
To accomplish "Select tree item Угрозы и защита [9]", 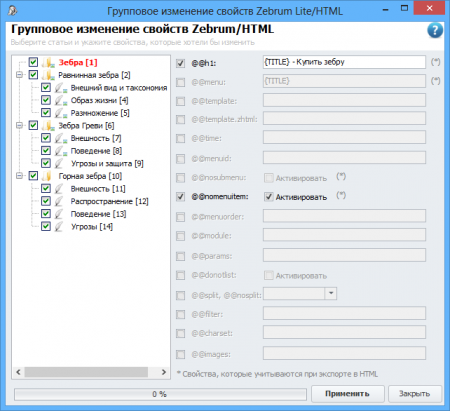I will point(107,163).
